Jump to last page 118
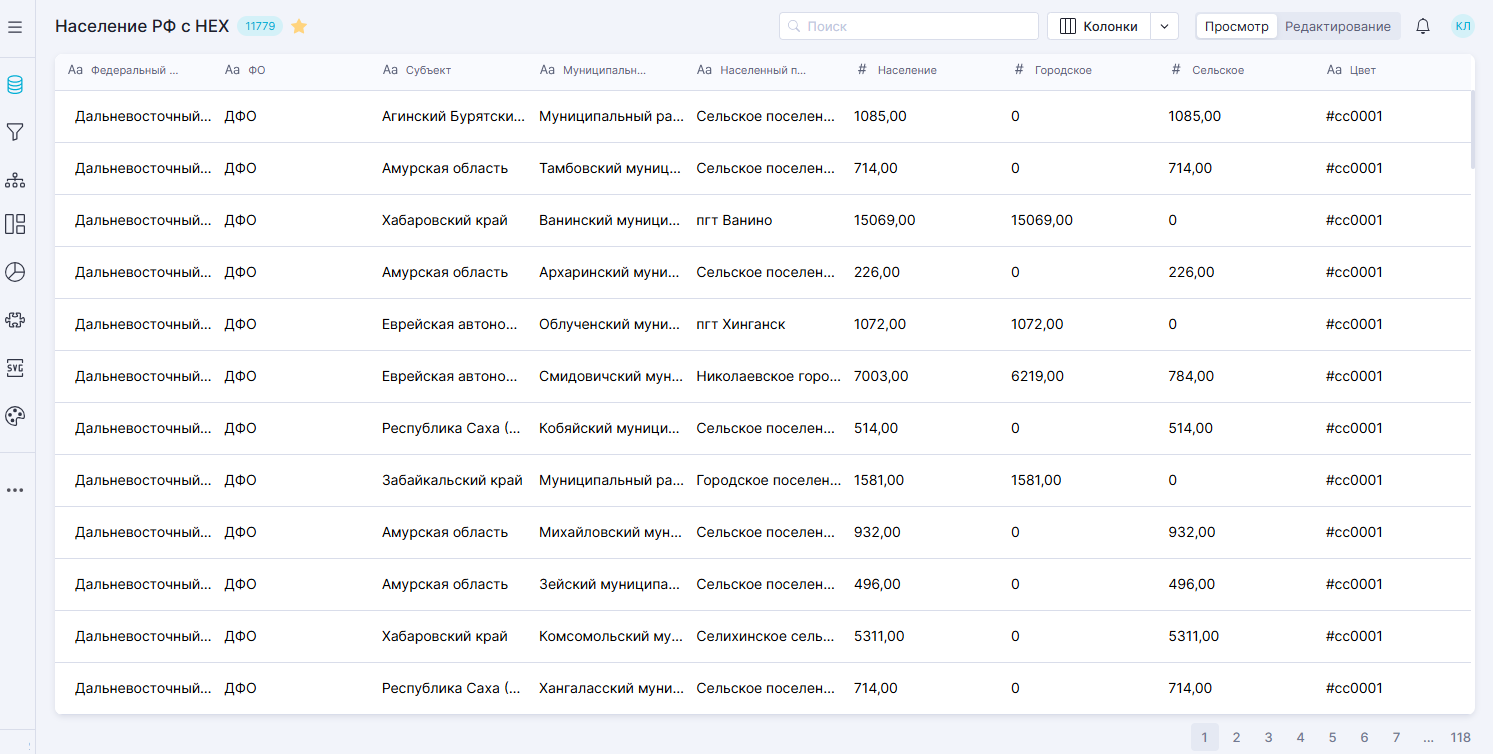This screenshot has width=1493, height=754. pos(1460,738)
